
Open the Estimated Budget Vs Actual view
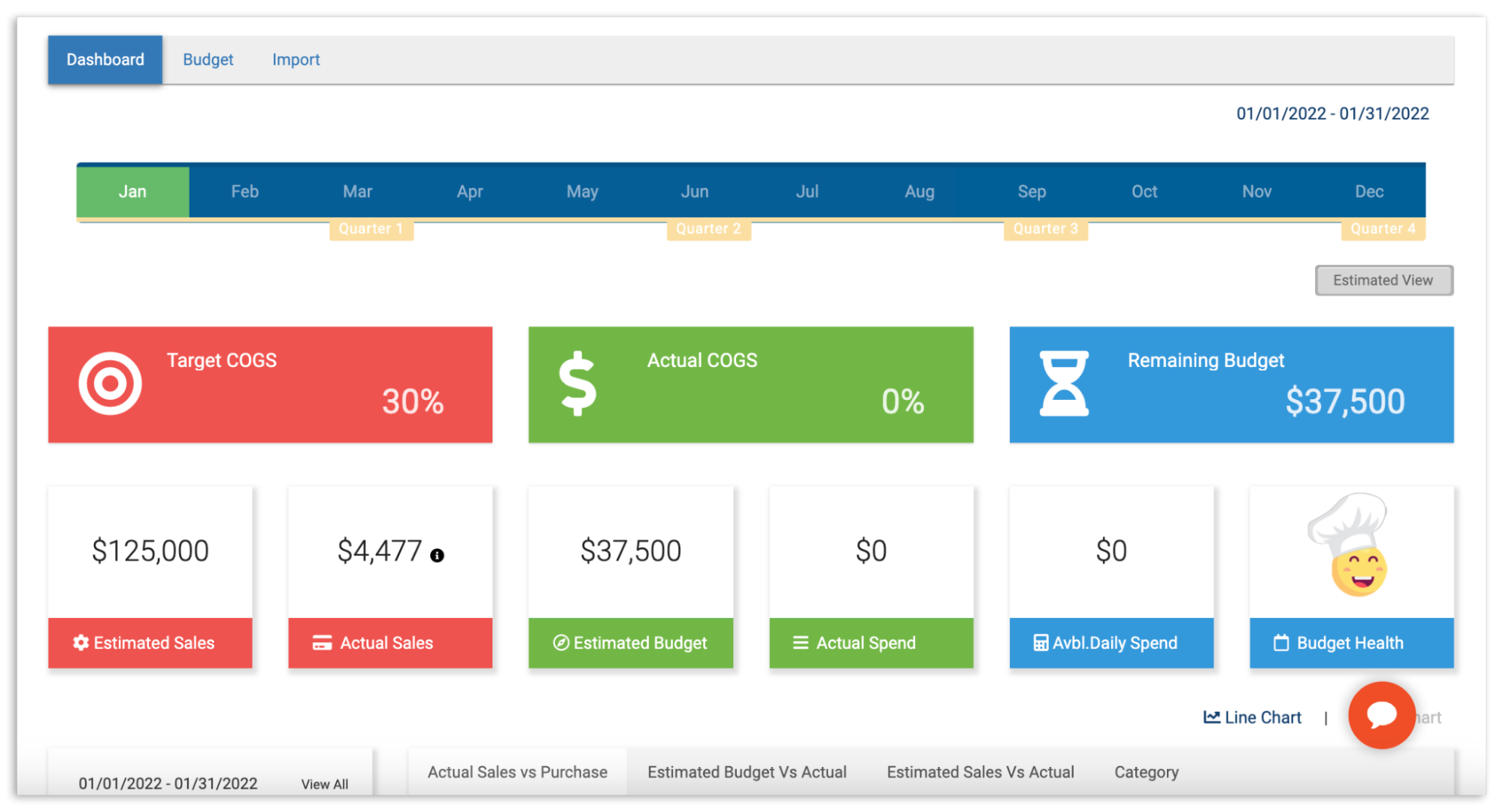point(746,771)
